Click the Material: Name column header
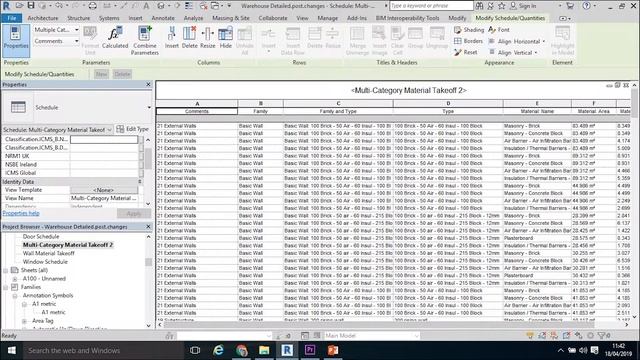Screen dimensions: 640x360 pyautogui.click(x=537, y=111)
